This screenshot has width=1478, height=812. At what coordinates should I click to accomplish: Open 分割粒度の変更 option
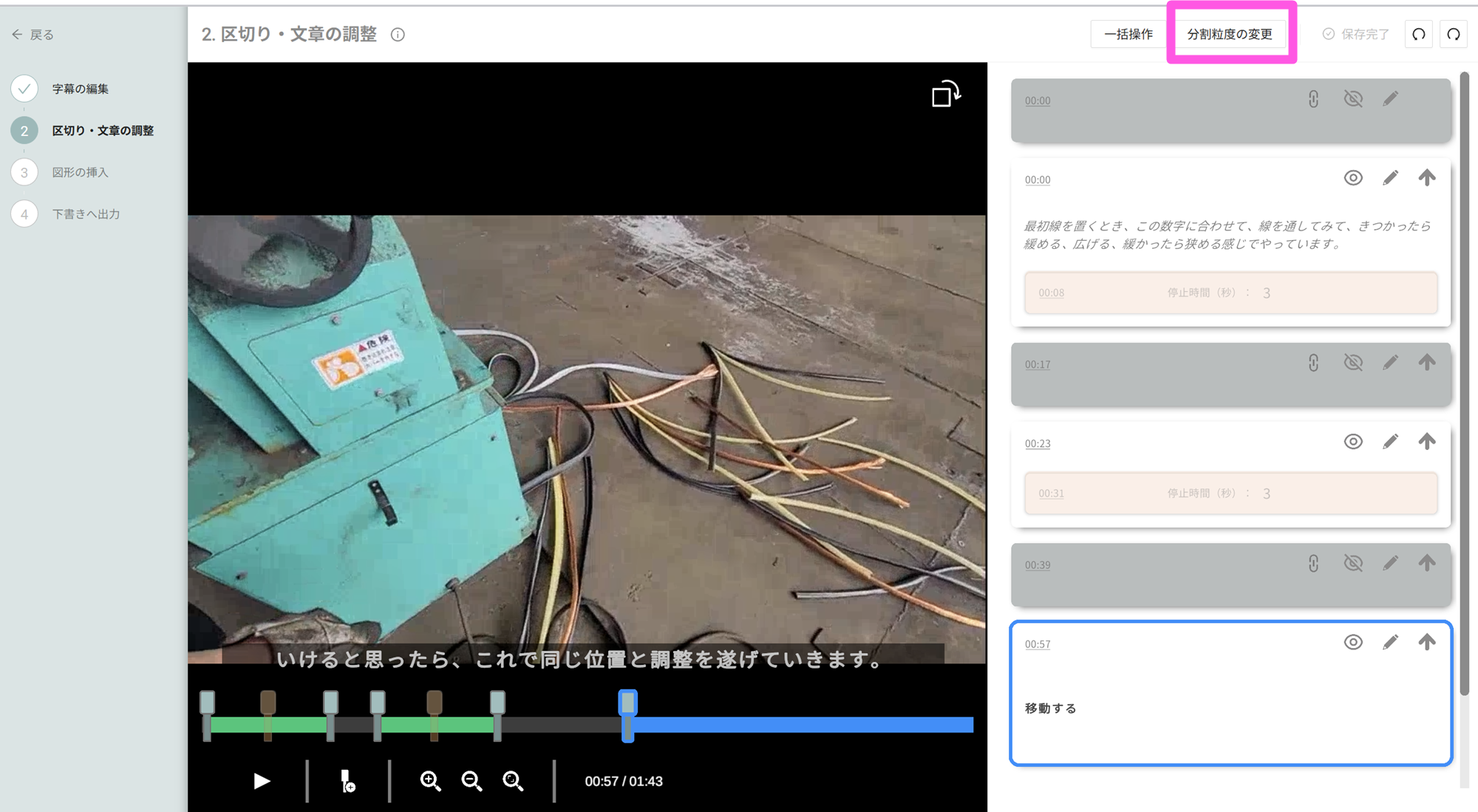click(x=1230, y=34)
